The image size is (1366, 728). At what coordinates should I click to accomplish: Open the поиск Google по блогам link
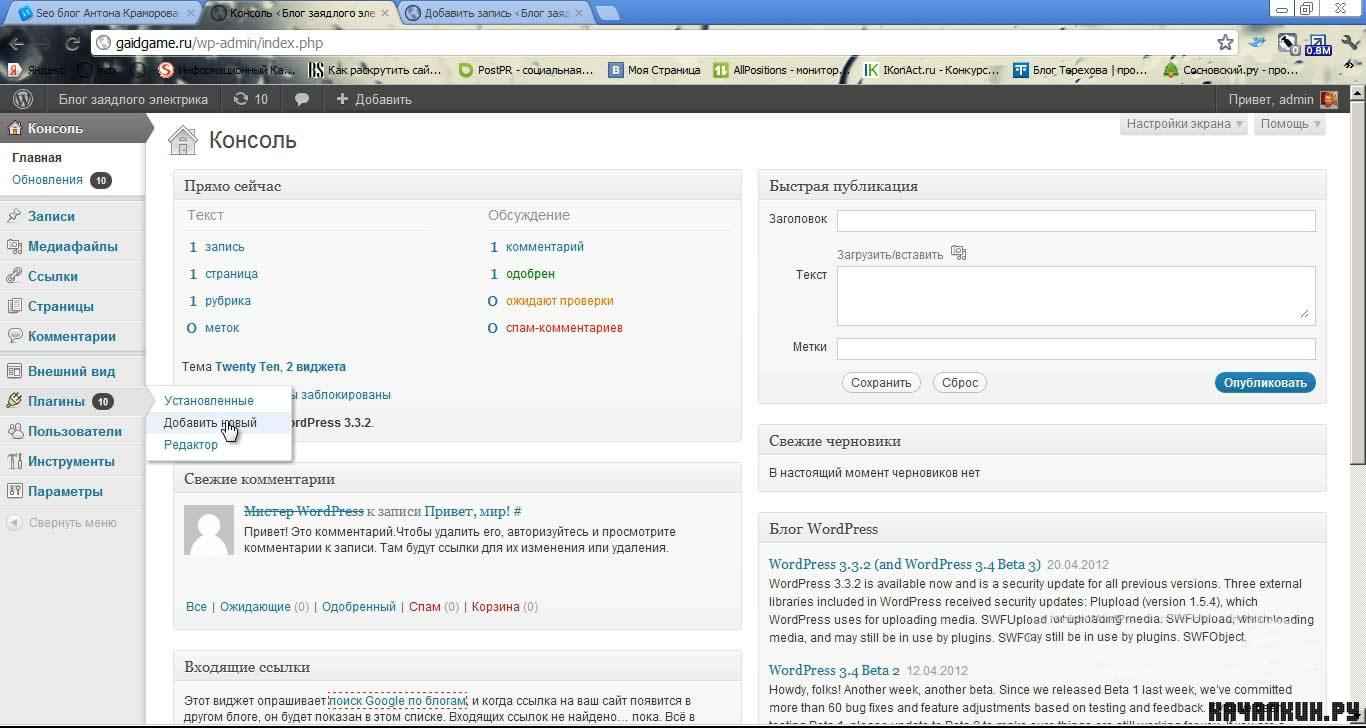click(x=398, y=701)
